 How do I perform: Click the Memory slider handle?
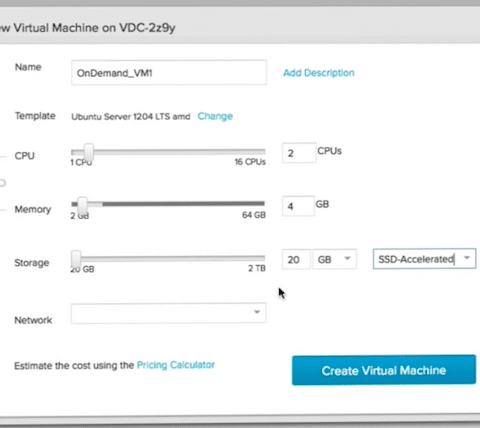pos(83,205)
